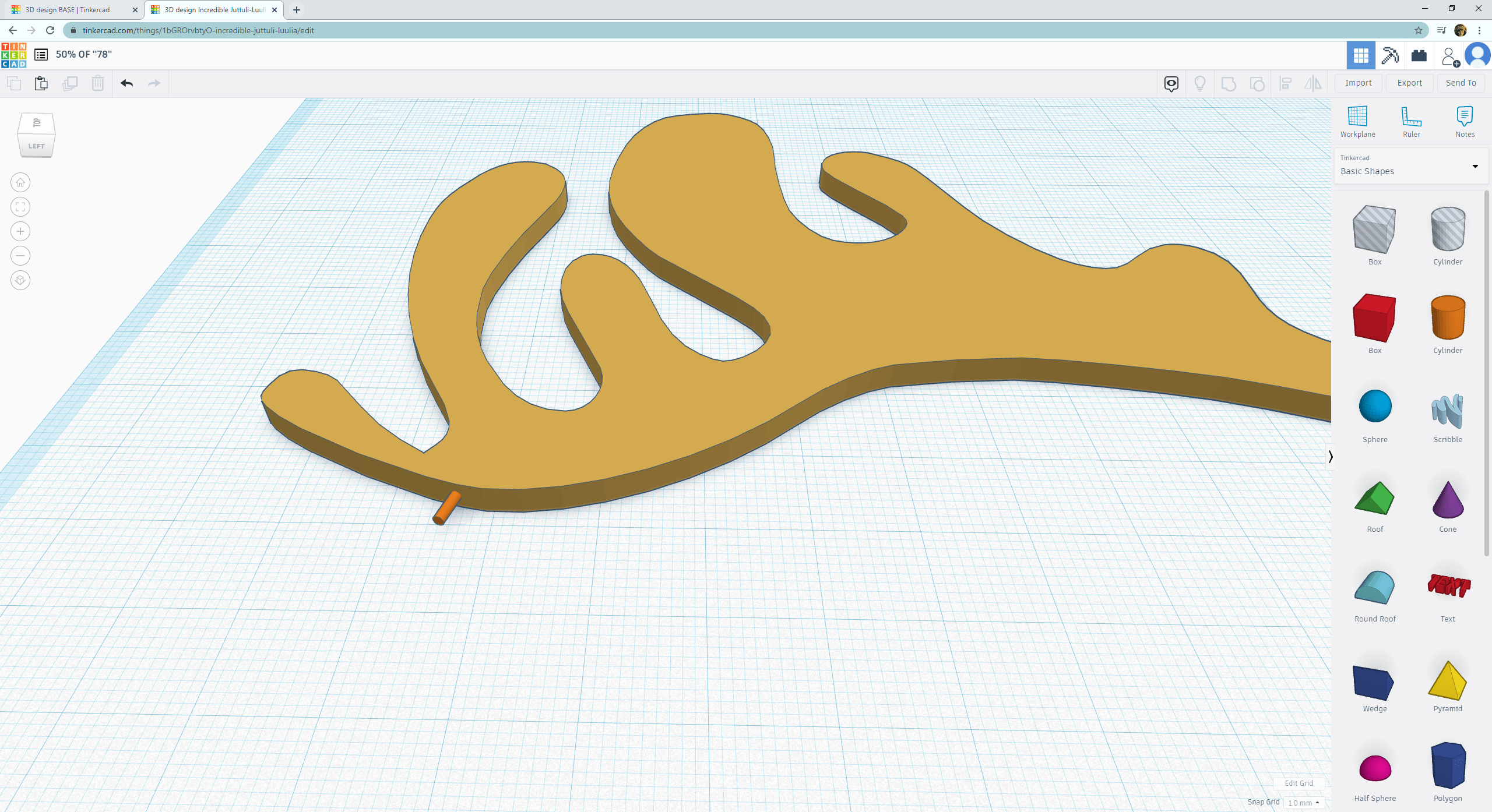Click the Ungroup toolbar icon

(x=1257, y=83)
